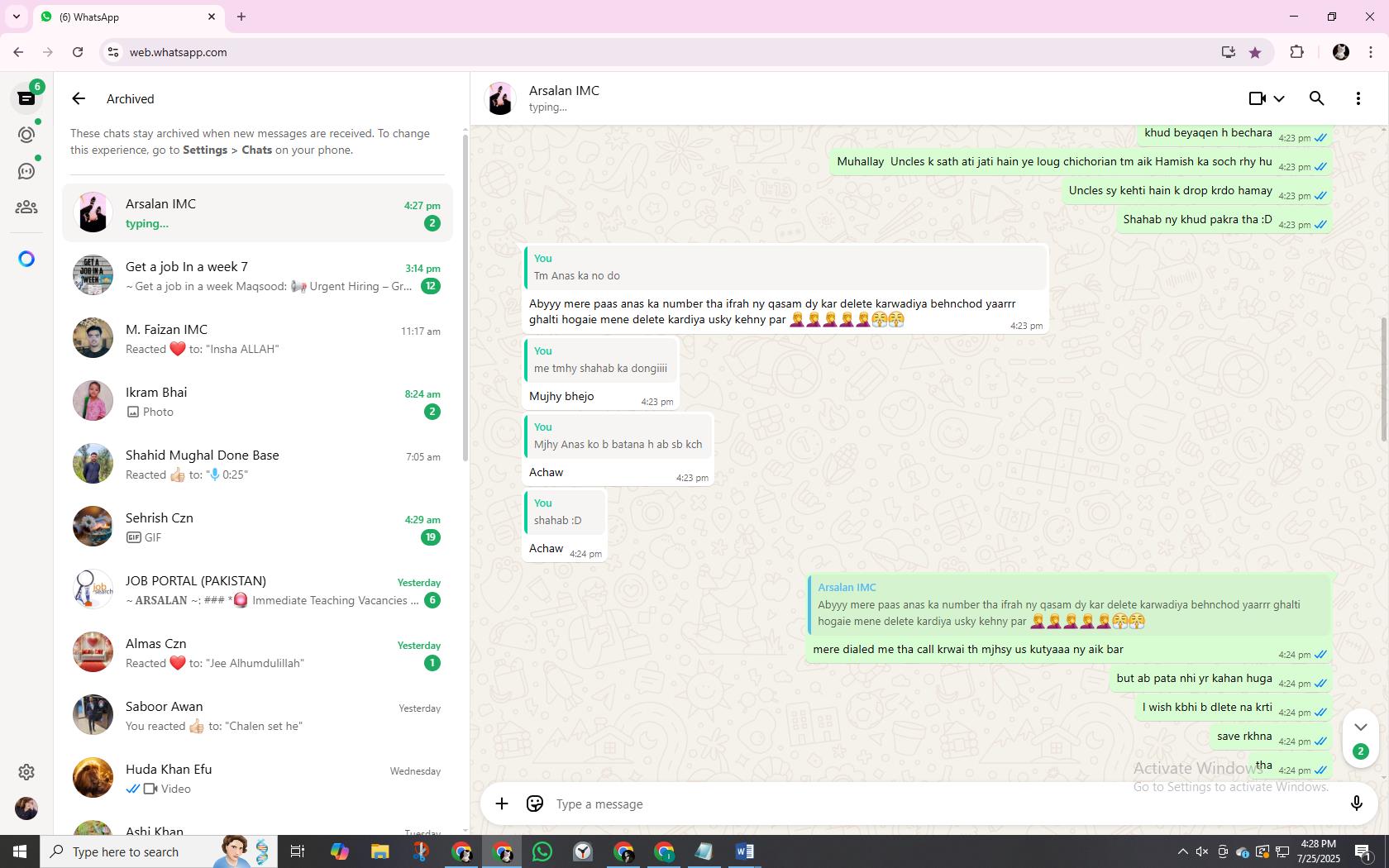Open the chat menu three dots
The height and width of the screenshot is (868, 1389).
[1358, 98]
